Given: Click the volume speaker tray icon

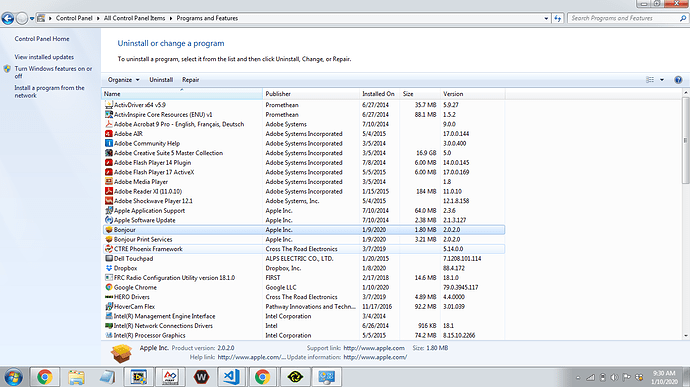Looking at the screenshot, I should tap(614, 377).
